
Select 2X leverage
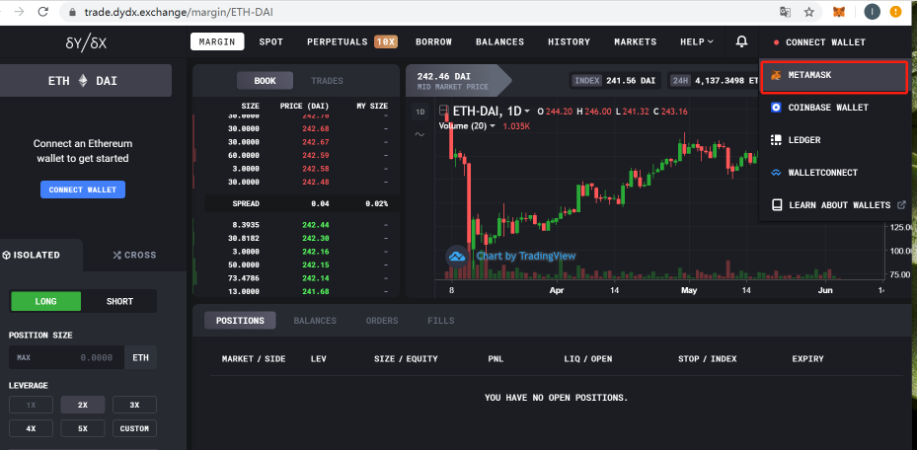click(x=82, y=405)
